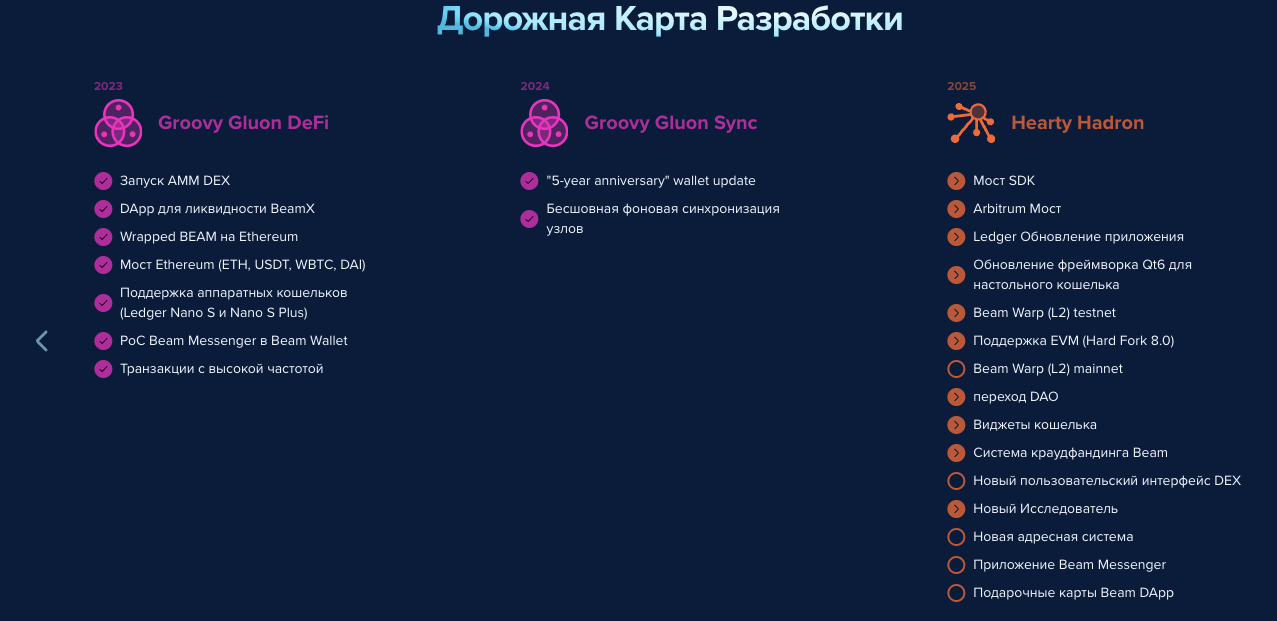Click the checkmark beside Wrapped BEAM на Ethereum
This screenshot has height=621, width=1277.
pos(103,237)
